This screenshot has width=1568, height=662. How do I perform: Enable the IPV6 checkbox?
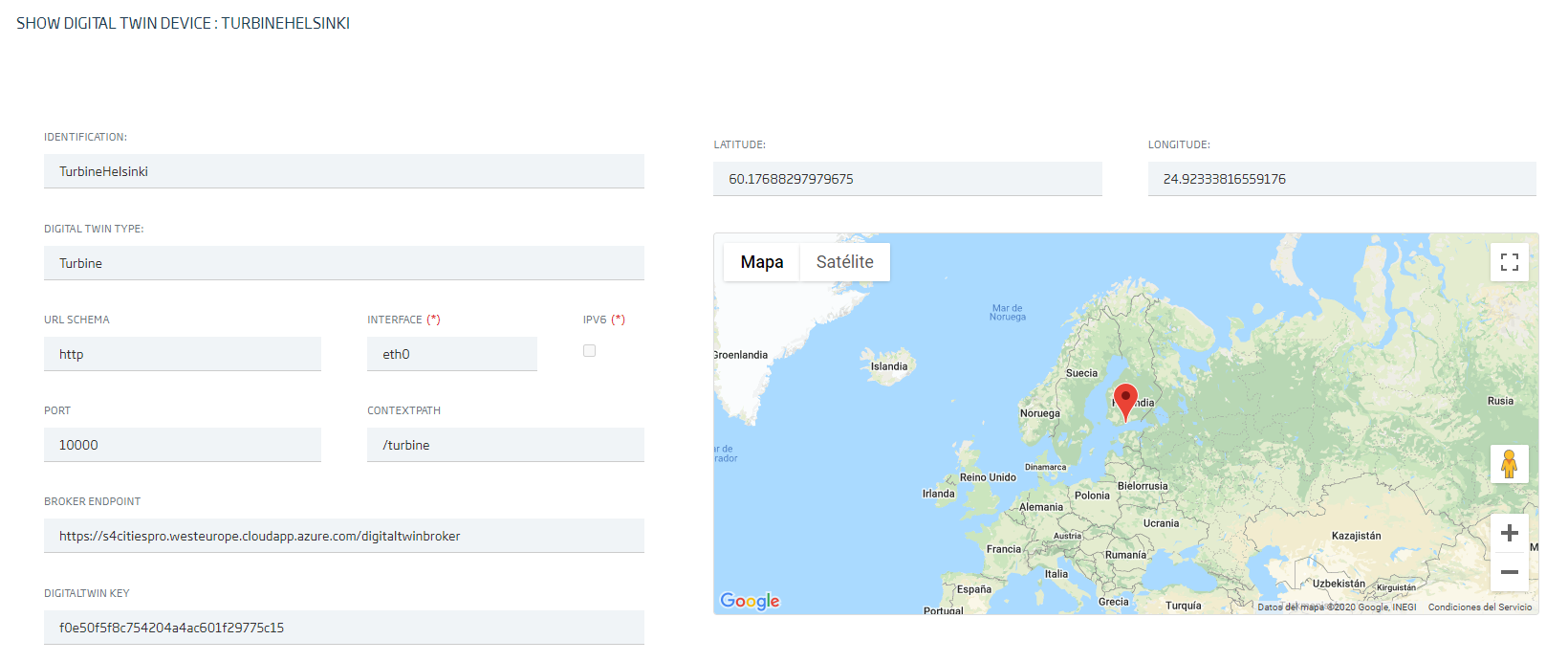[589, 351]
